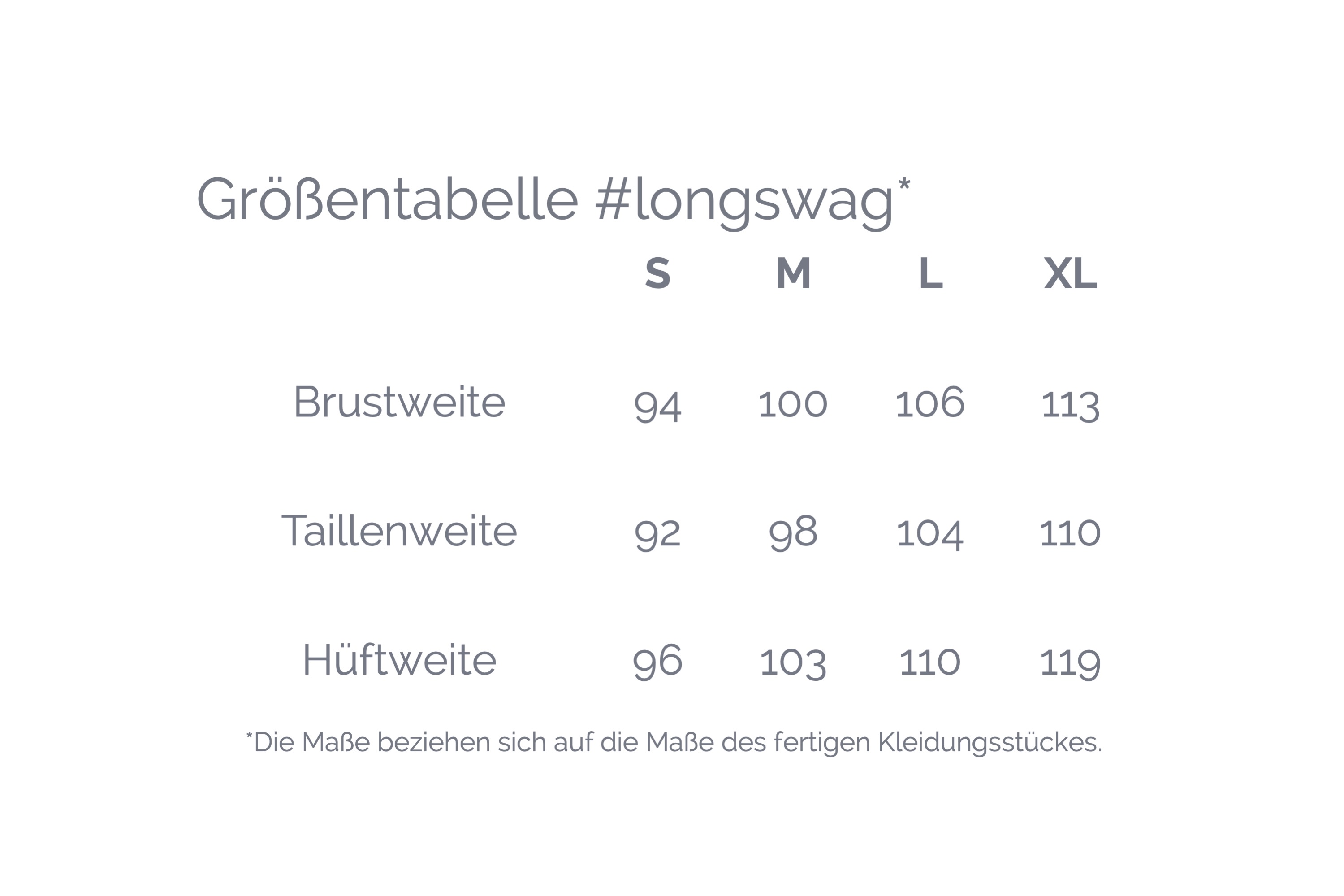Click Brustweite value 94 for size S
1344x896 pixels.
657,405
